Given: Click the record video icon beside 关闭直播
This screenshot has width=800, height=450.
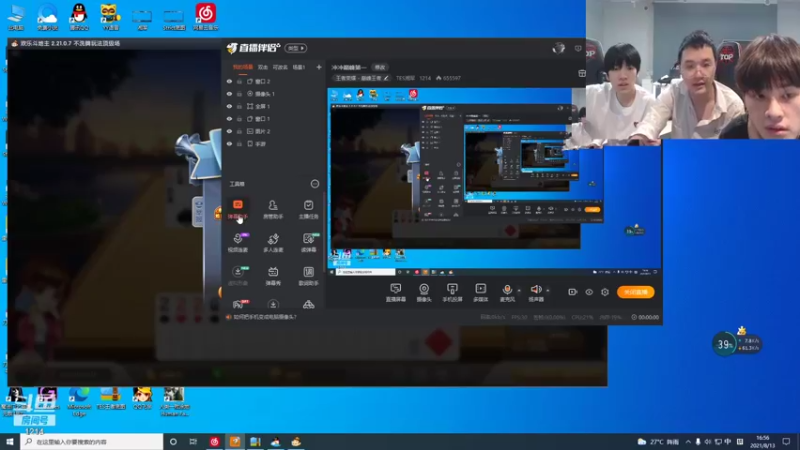Looking at the screenshot, I should pyautogui.click(x=572, y=292).
